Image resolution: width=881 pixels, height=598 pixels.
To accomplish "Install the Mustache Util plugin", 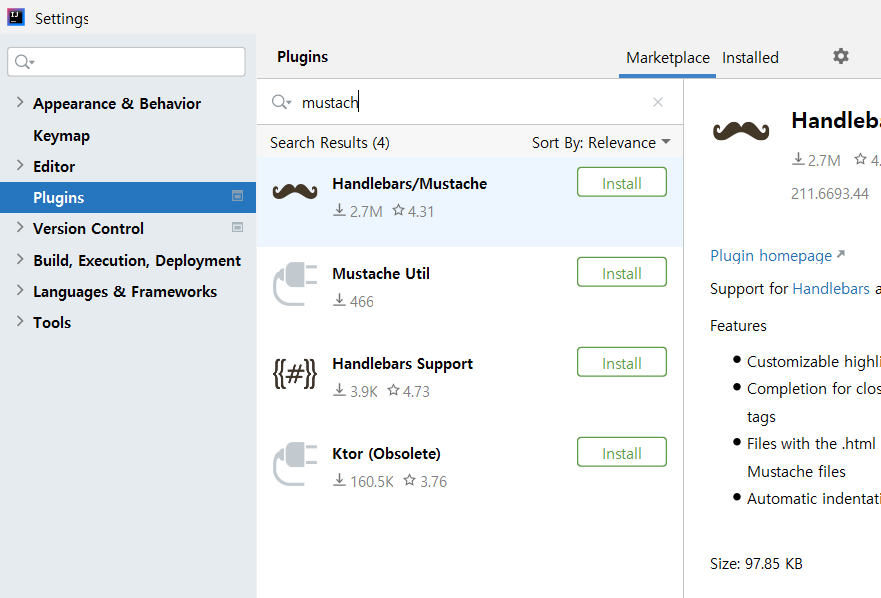I will (x=621, y=272).
